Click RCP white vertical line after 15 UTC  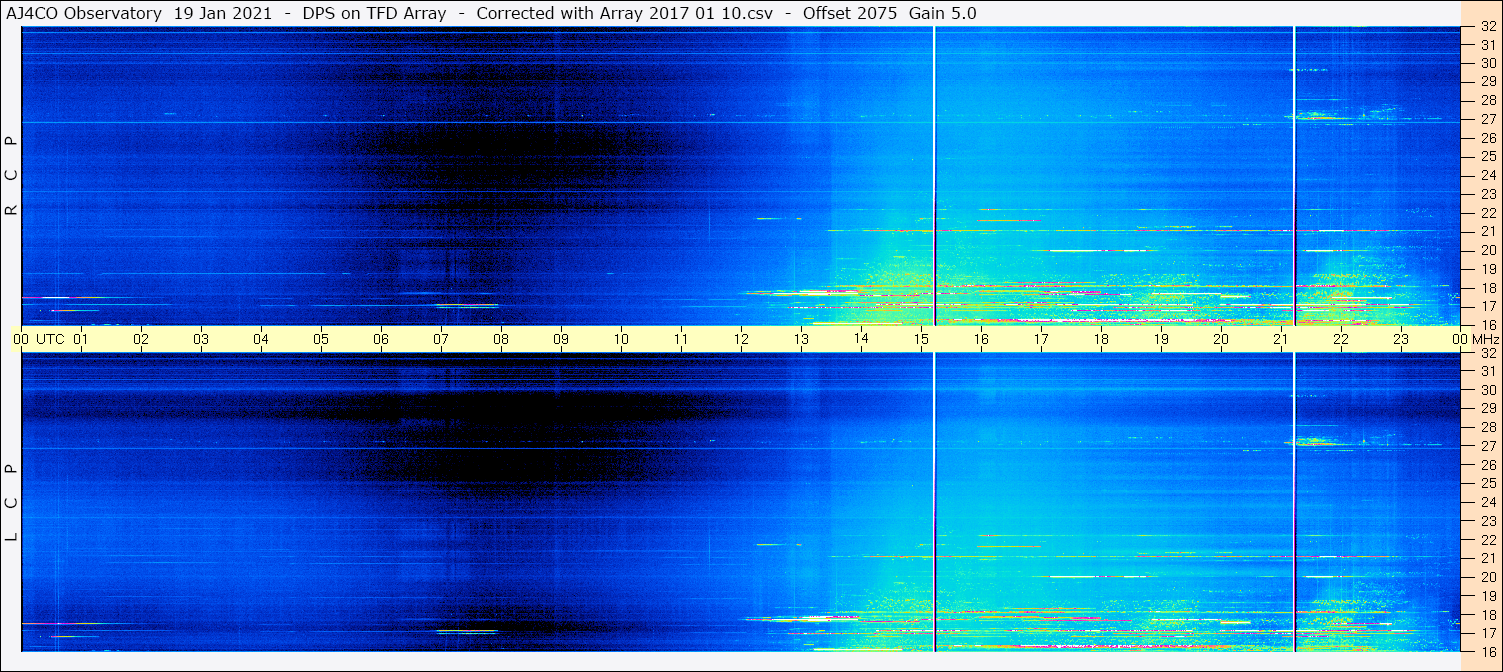pos(934,176)
